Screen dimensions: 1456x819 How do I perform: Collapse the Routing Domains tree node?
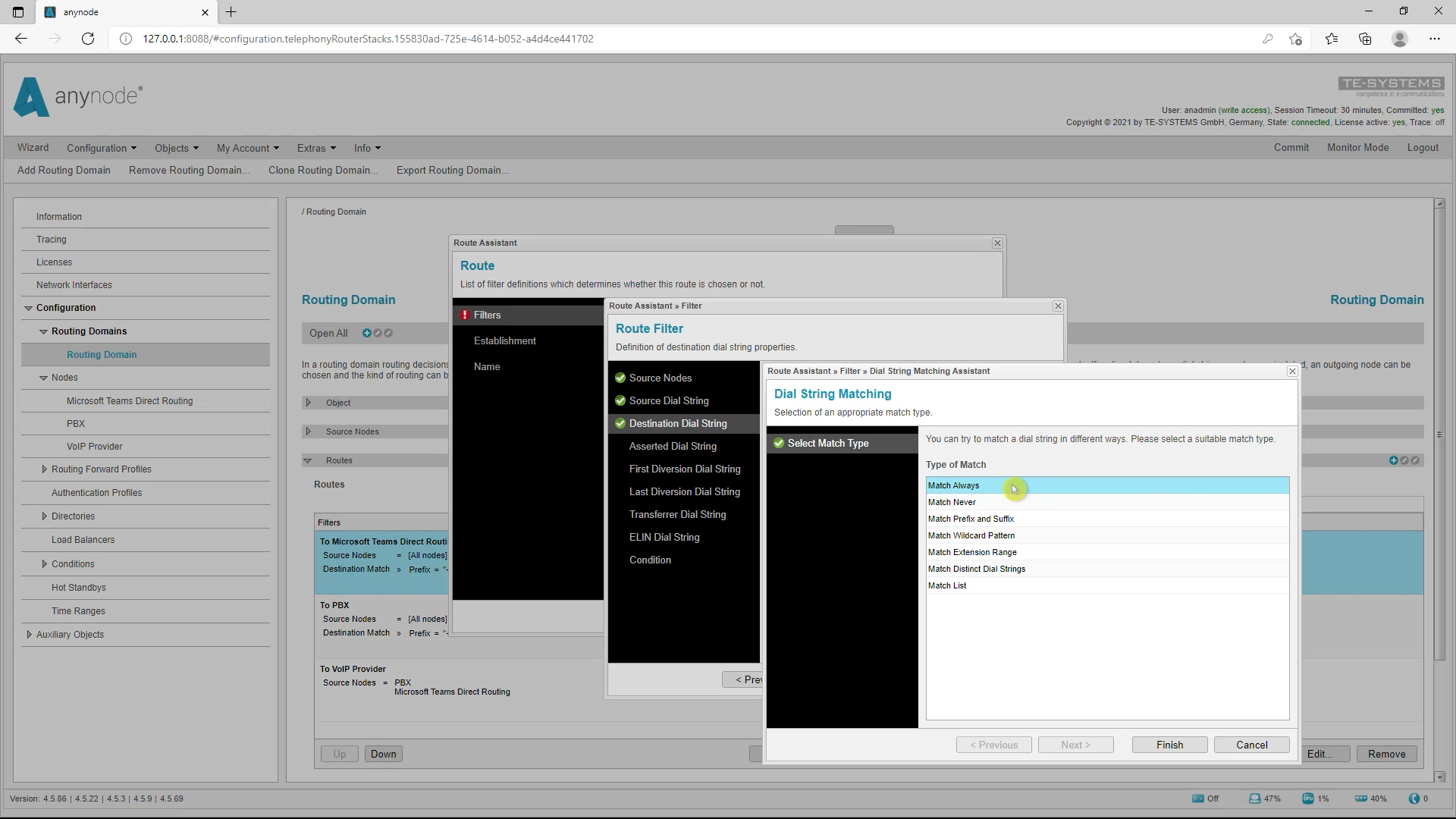coord(44,331)
